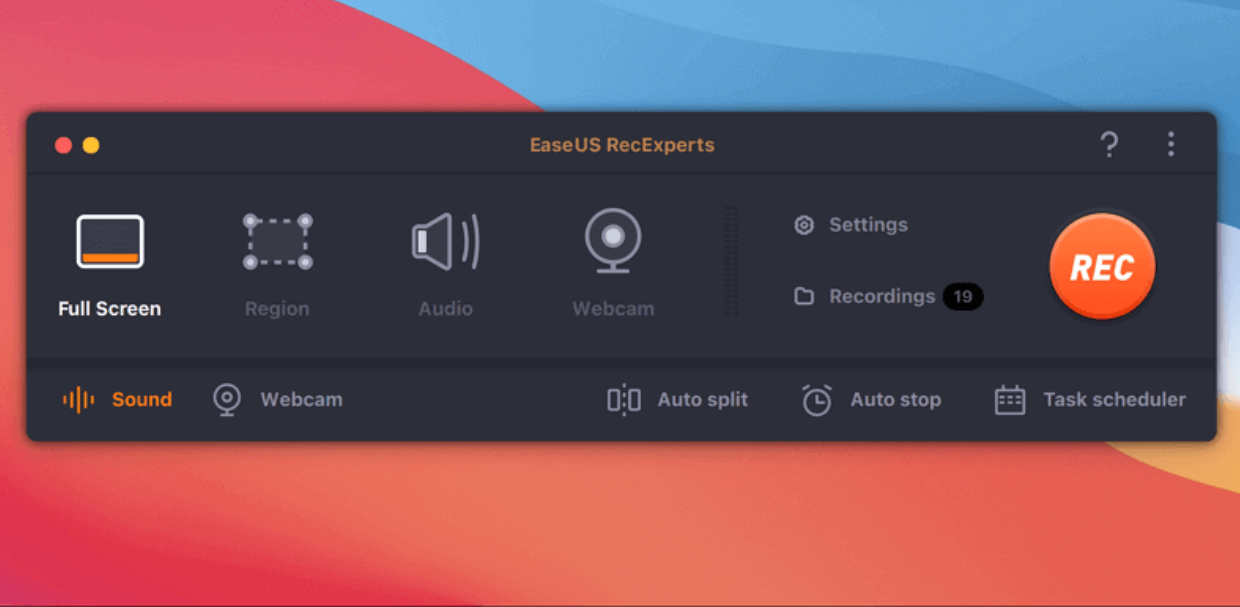Close the window with the red button

coord(63,145)
